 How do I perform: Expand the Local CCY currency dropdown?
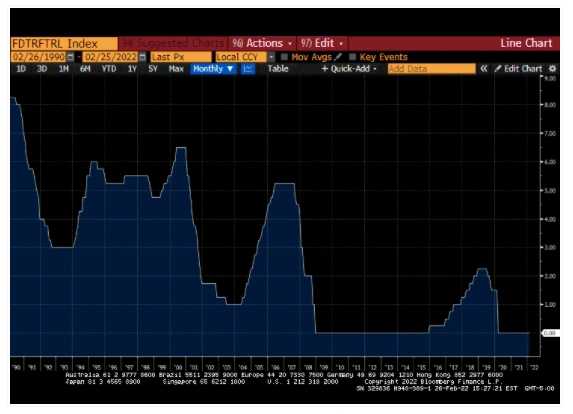(271, 57)
